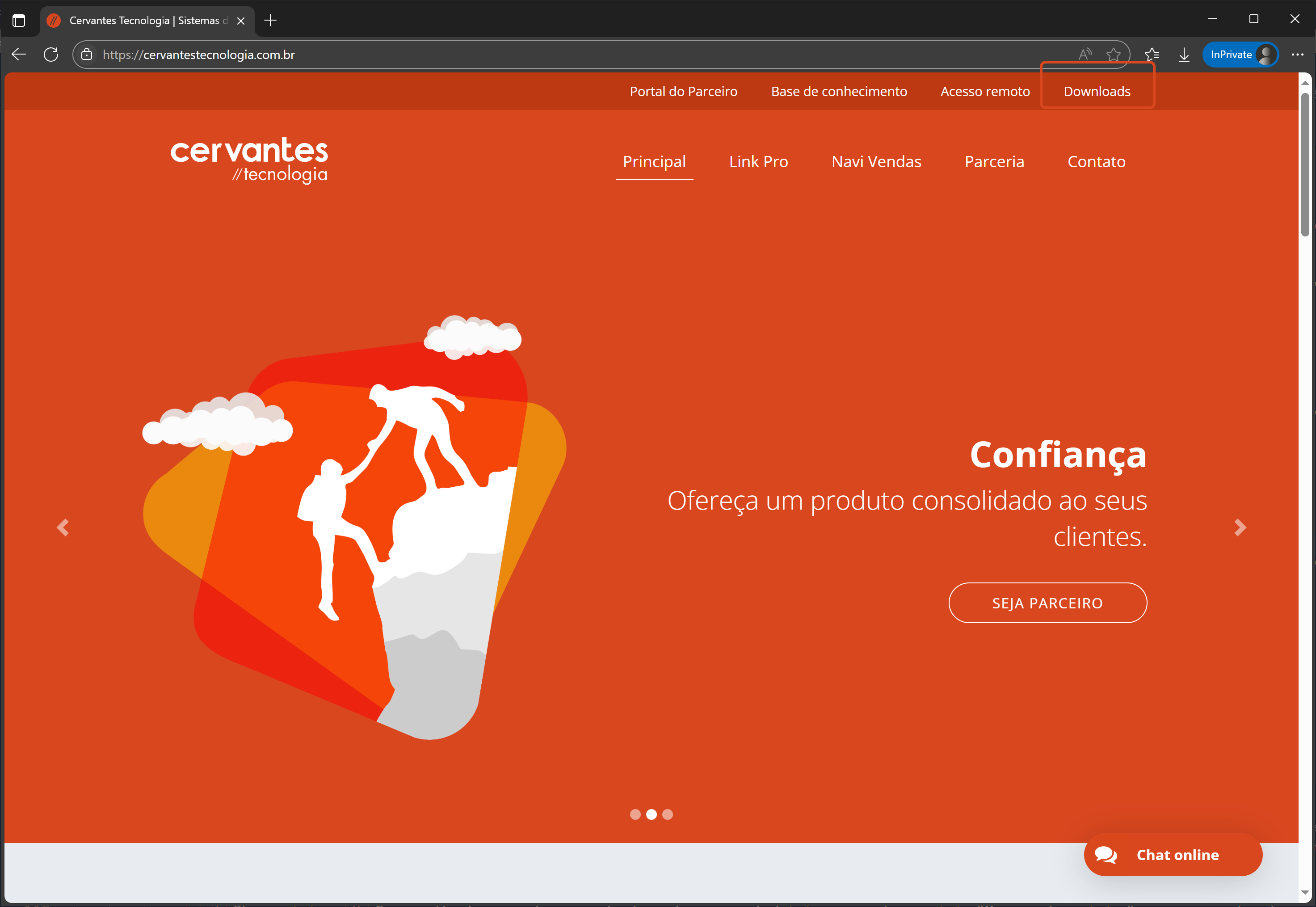Open the Chat online widget
1316x907 pixels.
[1173, 855]
